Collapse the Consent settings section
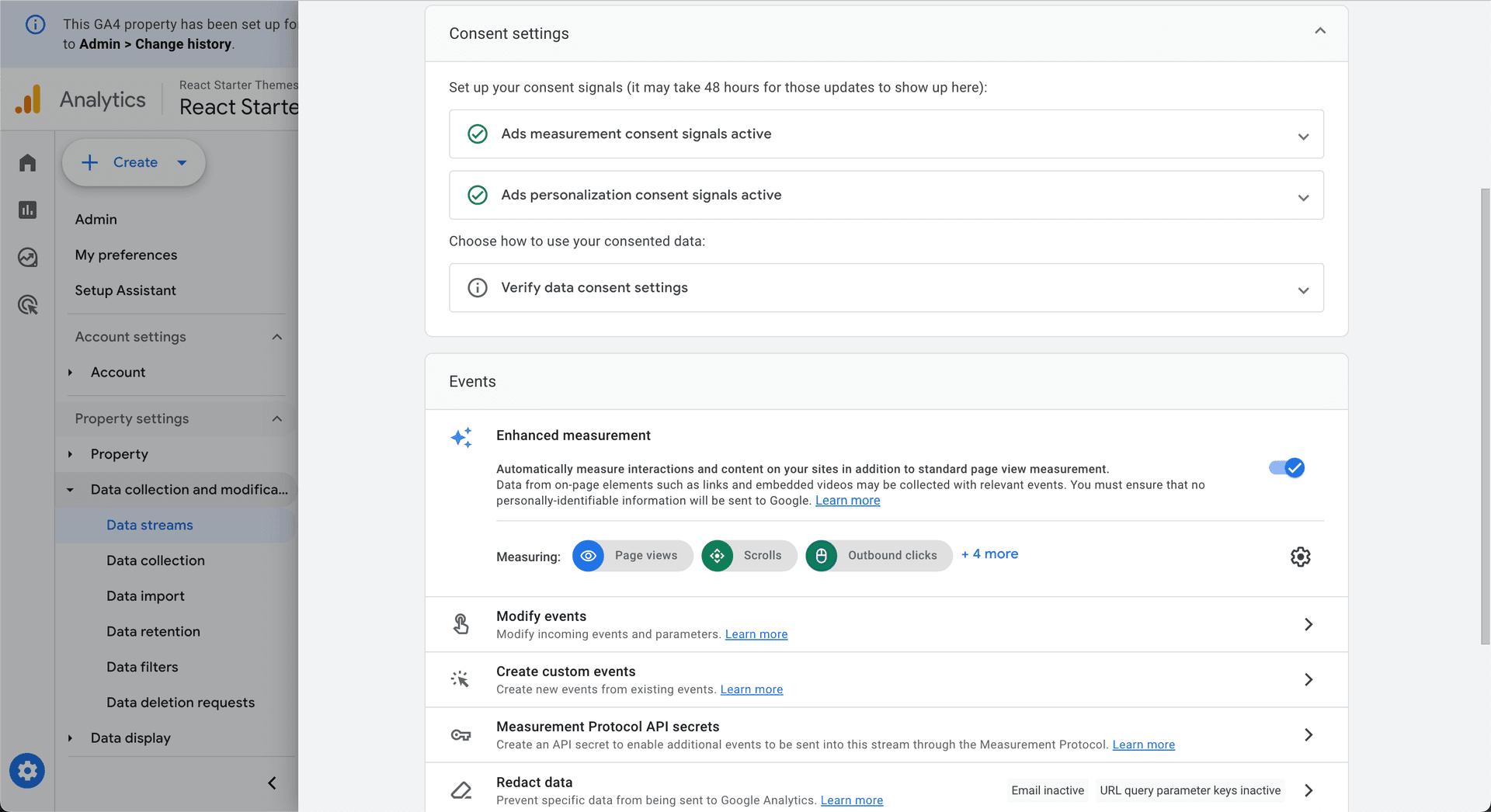Image resolution: width=1491 pixels, height=812 pixels. [x=1319, y=32]
